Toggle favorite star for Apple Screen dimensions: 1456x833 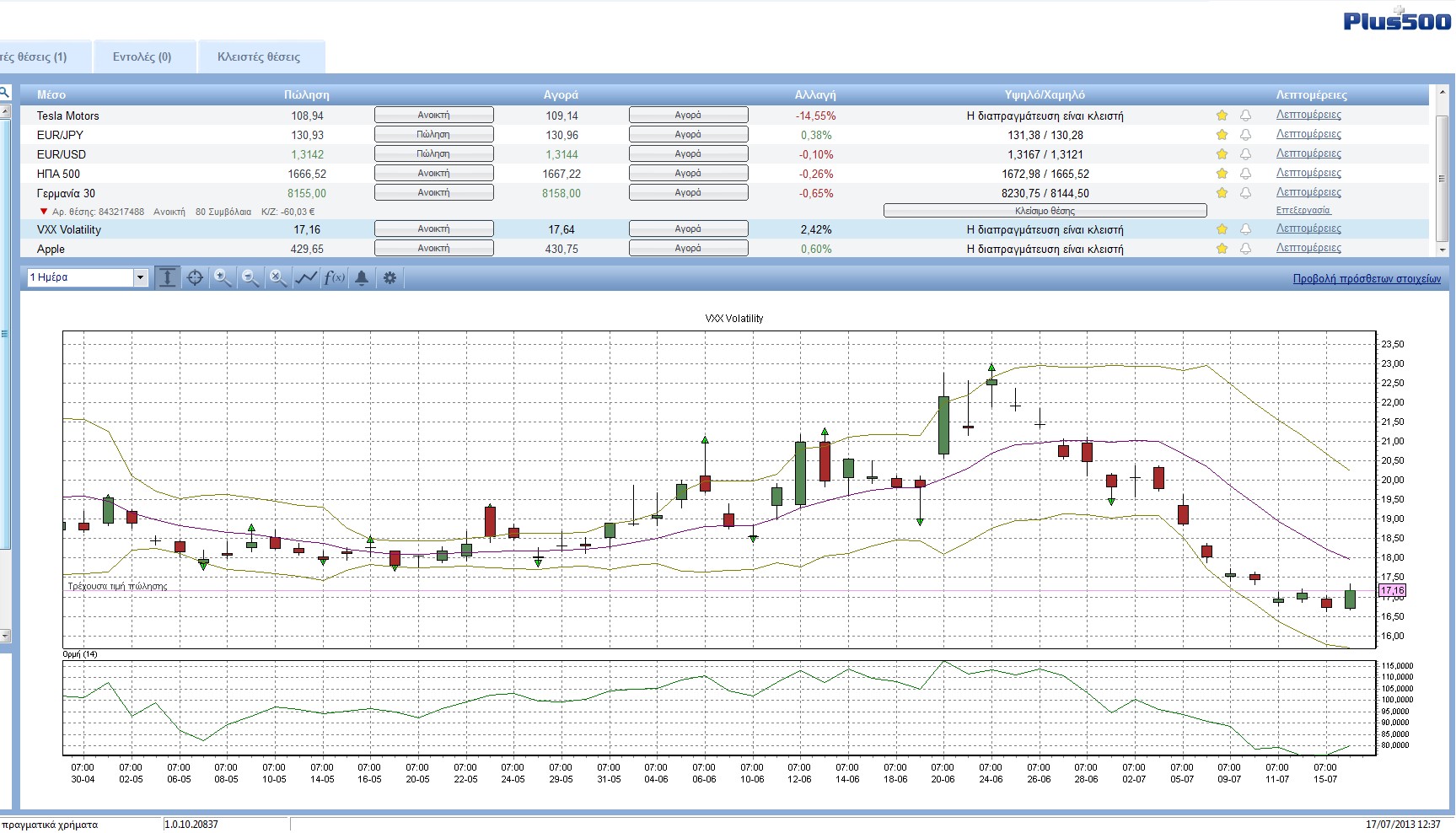(x=1222, y=249)
